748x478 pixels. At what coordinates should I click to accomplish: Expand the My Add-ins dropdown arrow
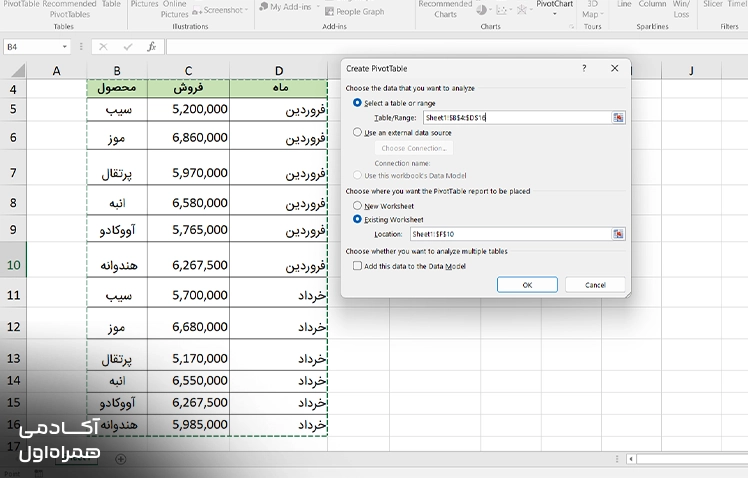pyautogui.click(x=318, y=7)
